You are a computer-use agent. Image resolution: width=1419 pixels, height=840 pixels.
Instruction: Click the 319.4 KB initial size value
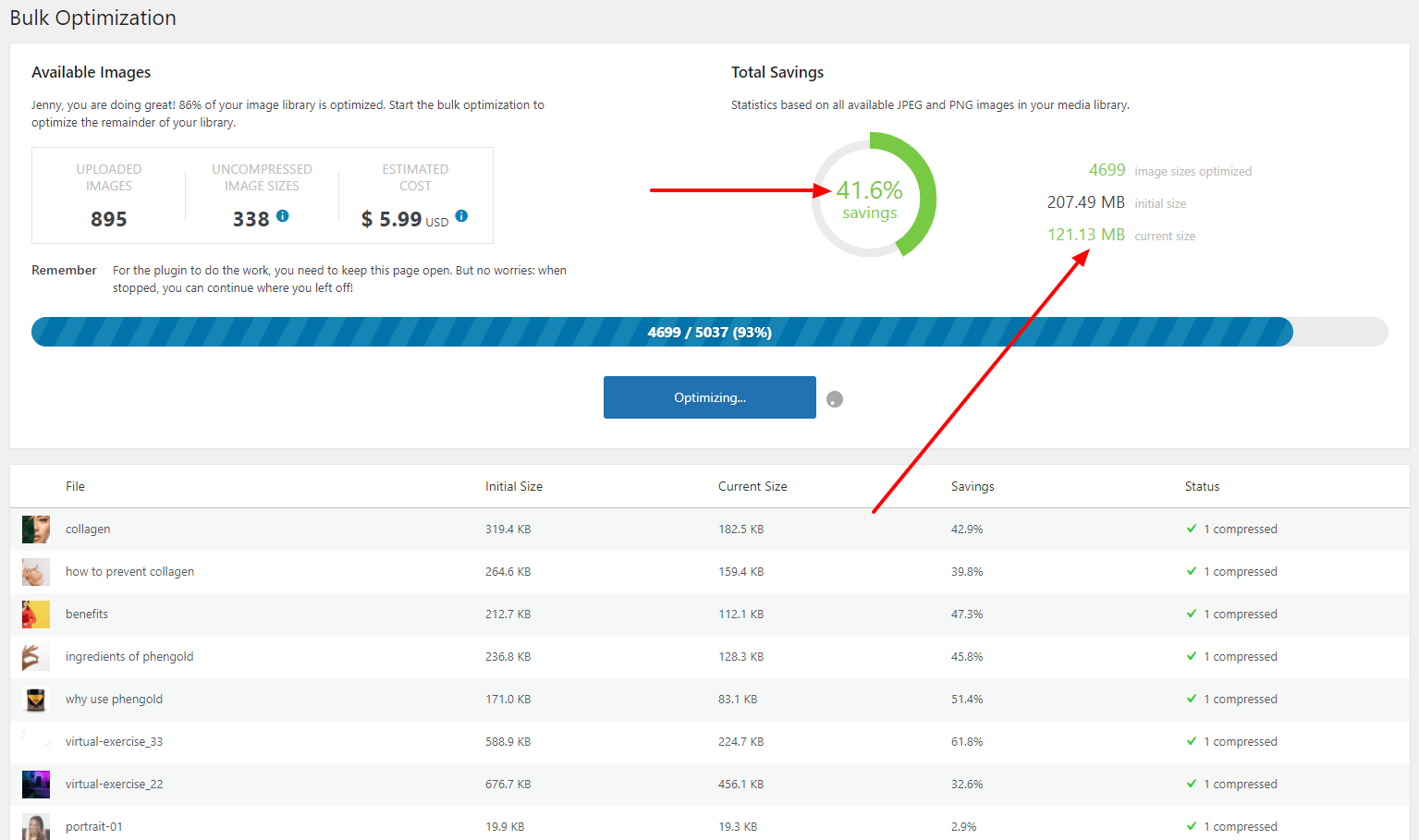508,530
